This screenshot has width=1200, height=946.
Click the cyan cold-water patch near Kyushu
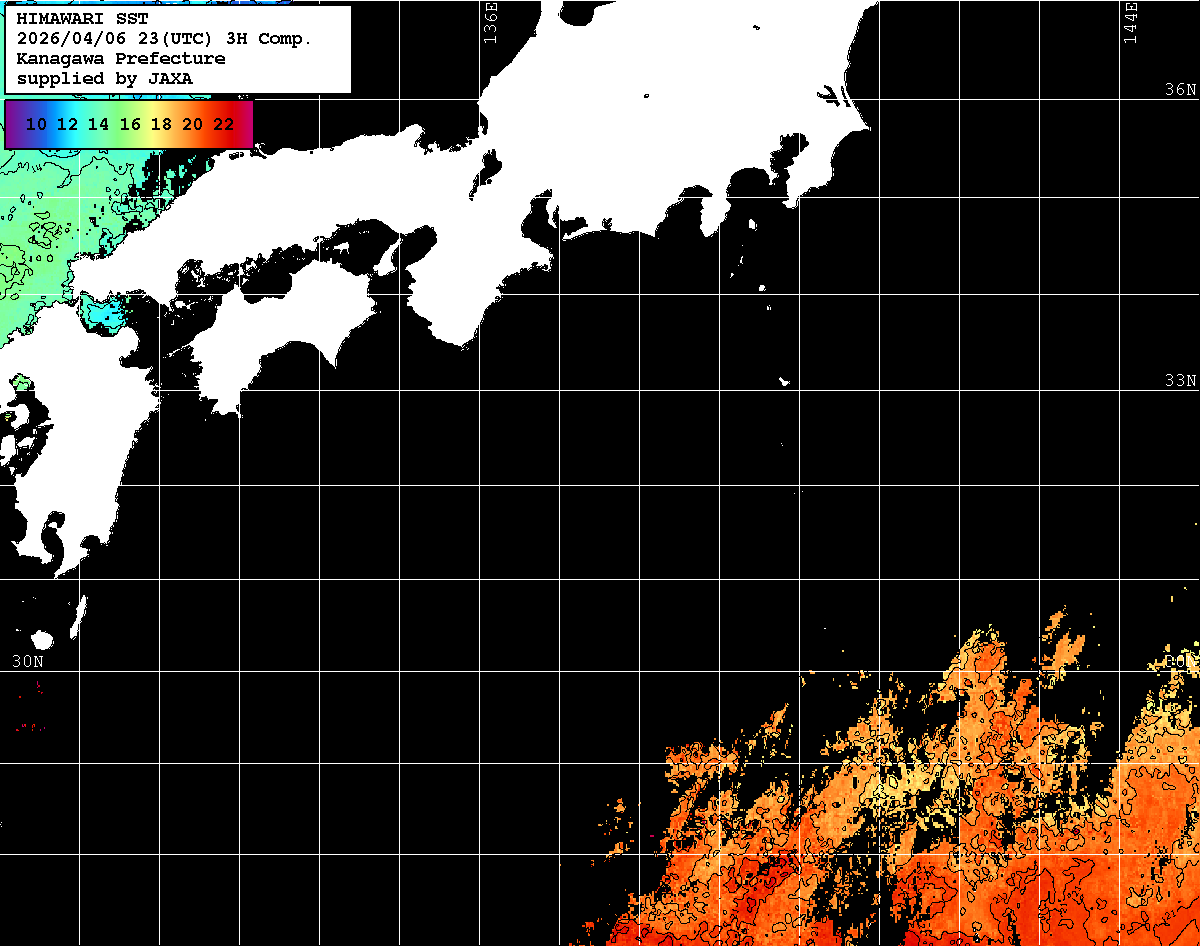pos(105,315)
